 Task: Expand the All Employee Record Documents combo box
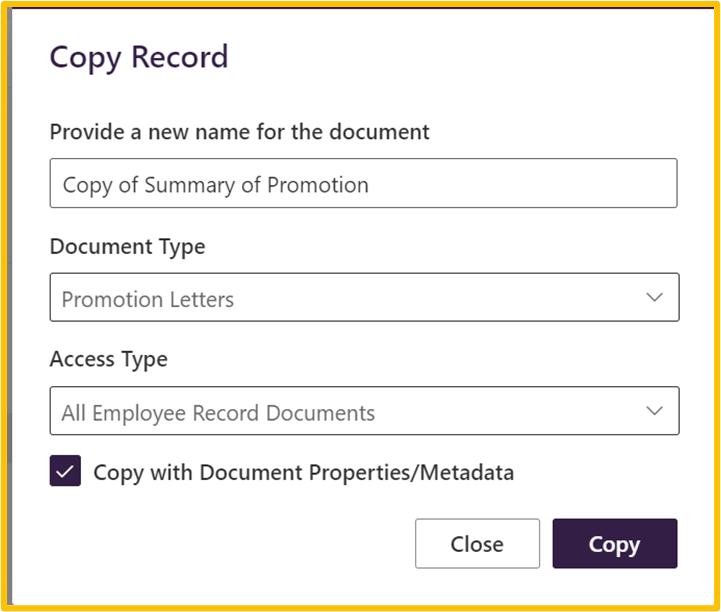(364, 411)
